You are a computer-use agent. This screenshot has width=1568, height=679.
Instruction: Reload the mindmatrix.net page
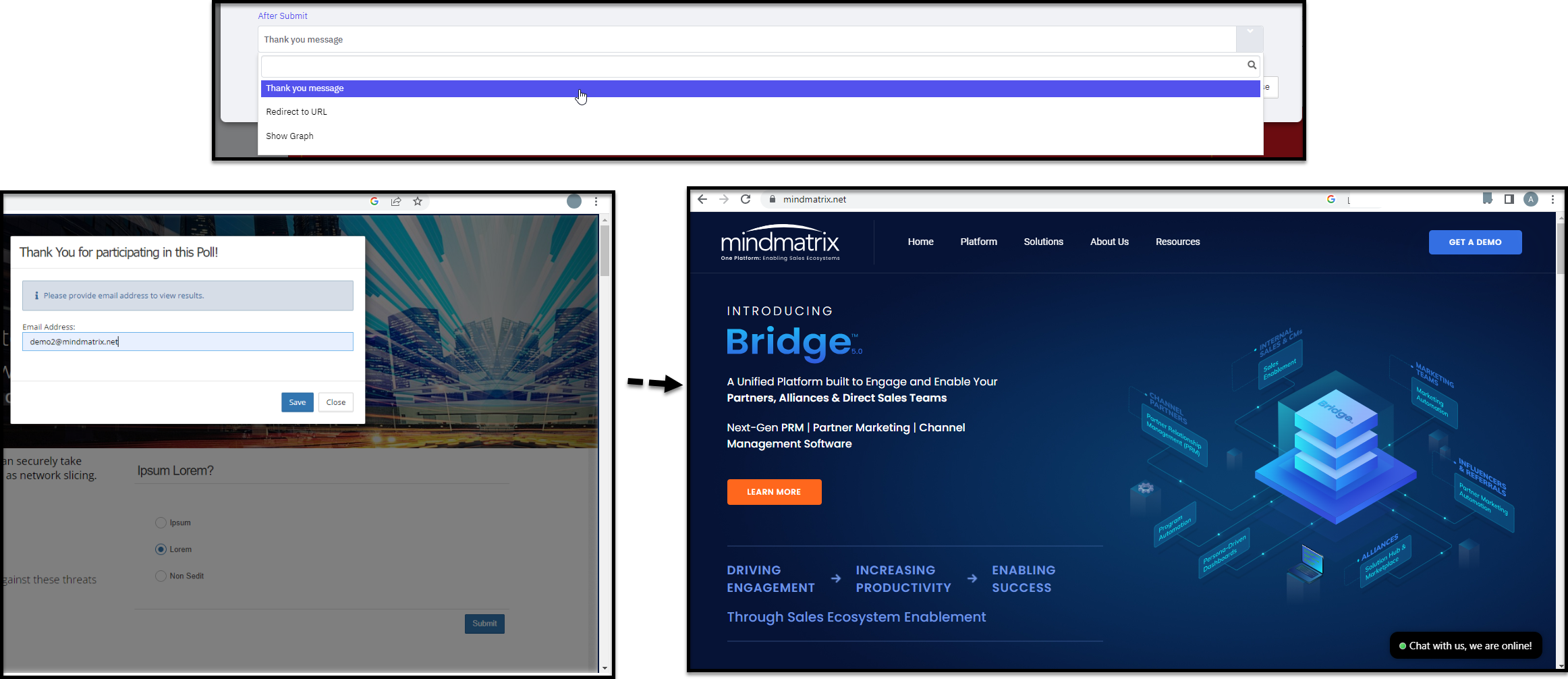pyautogui.click(x=746, y=199)
